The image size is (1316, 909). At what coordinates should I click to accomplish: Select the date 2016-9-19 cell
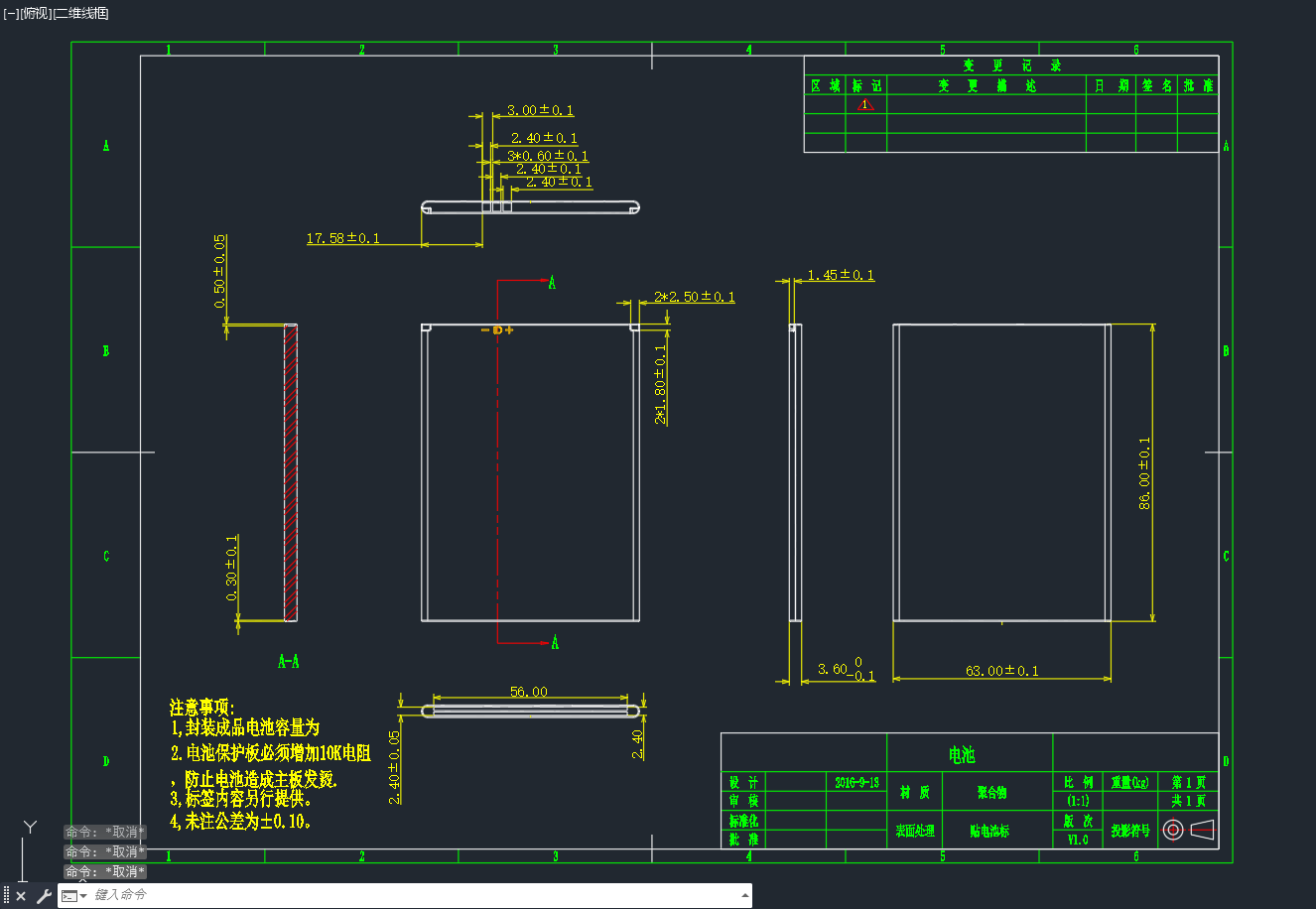point(856,782)
